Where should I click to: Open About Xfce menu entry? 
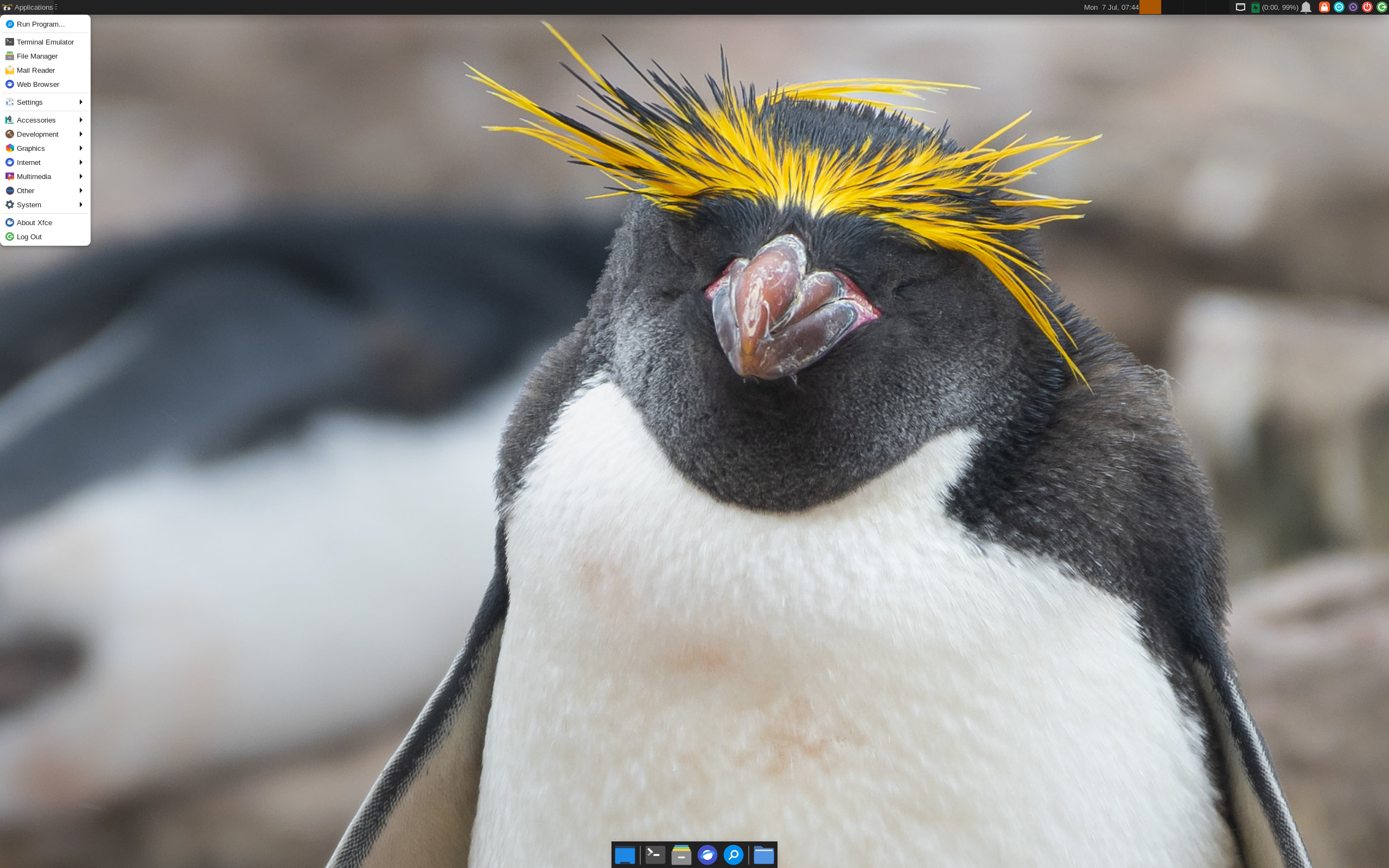point(46,223)
